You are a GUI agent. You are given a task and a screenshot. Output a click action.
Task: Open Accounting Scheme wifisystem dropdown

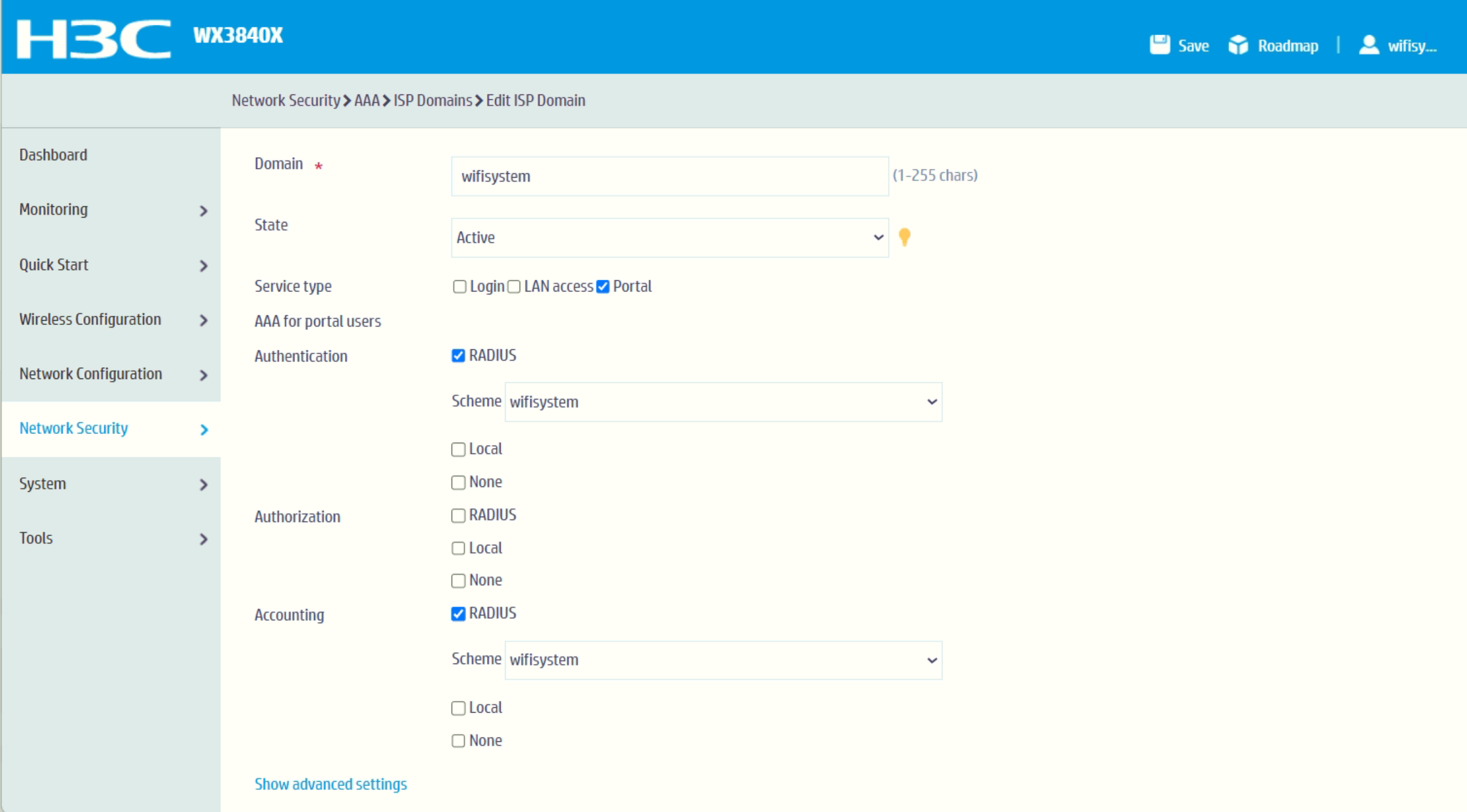(x=723, y=660)
